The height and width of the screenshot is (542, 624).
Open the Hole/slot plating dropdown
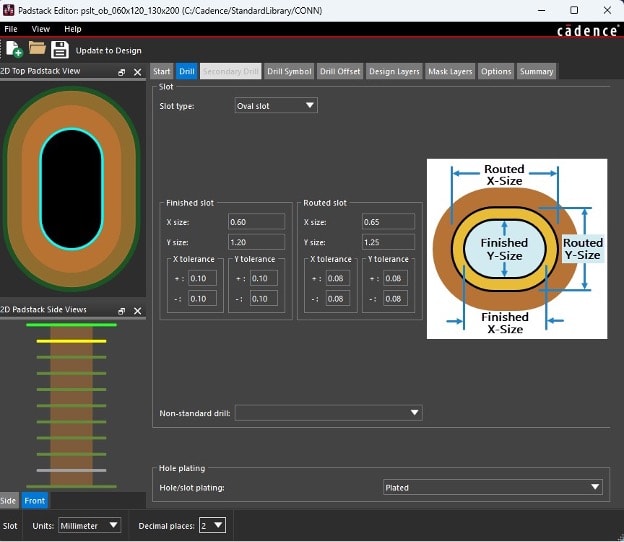pos(493,487)
